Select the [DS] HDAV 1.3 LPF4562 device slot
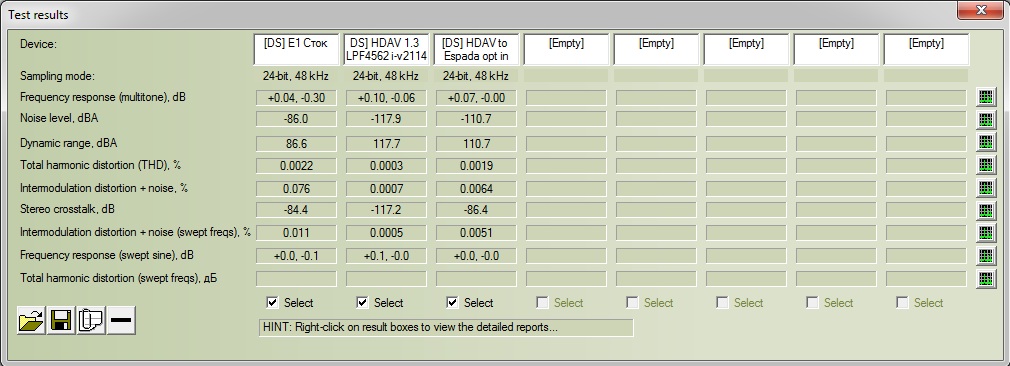 pos(386,50)
